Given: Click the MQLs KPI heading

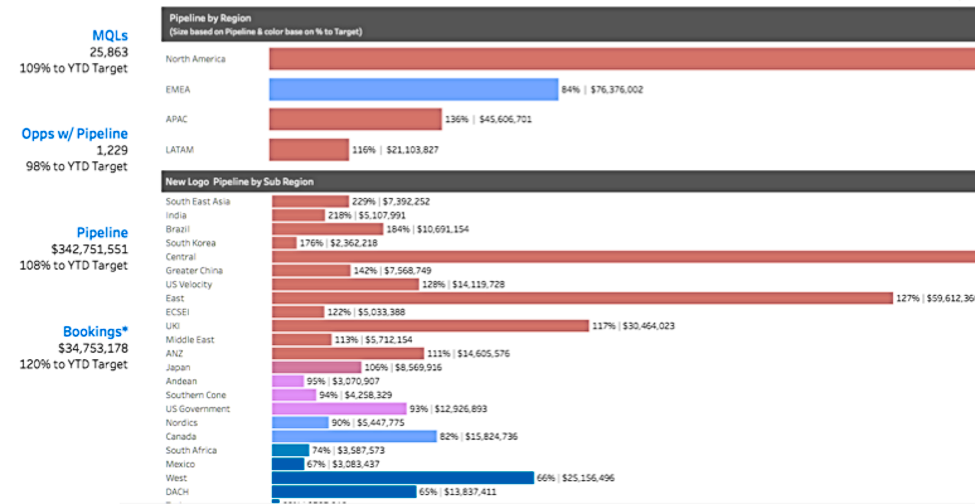Looking at the screenshot, I should click(108, 37).
